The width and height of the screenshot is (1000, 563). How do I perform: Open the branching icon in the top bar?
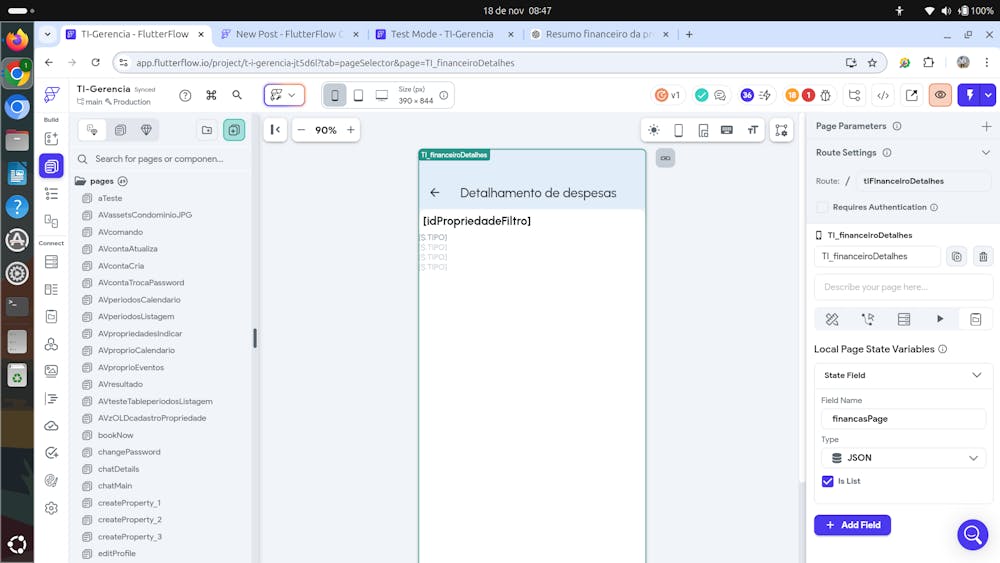[854, 96]
